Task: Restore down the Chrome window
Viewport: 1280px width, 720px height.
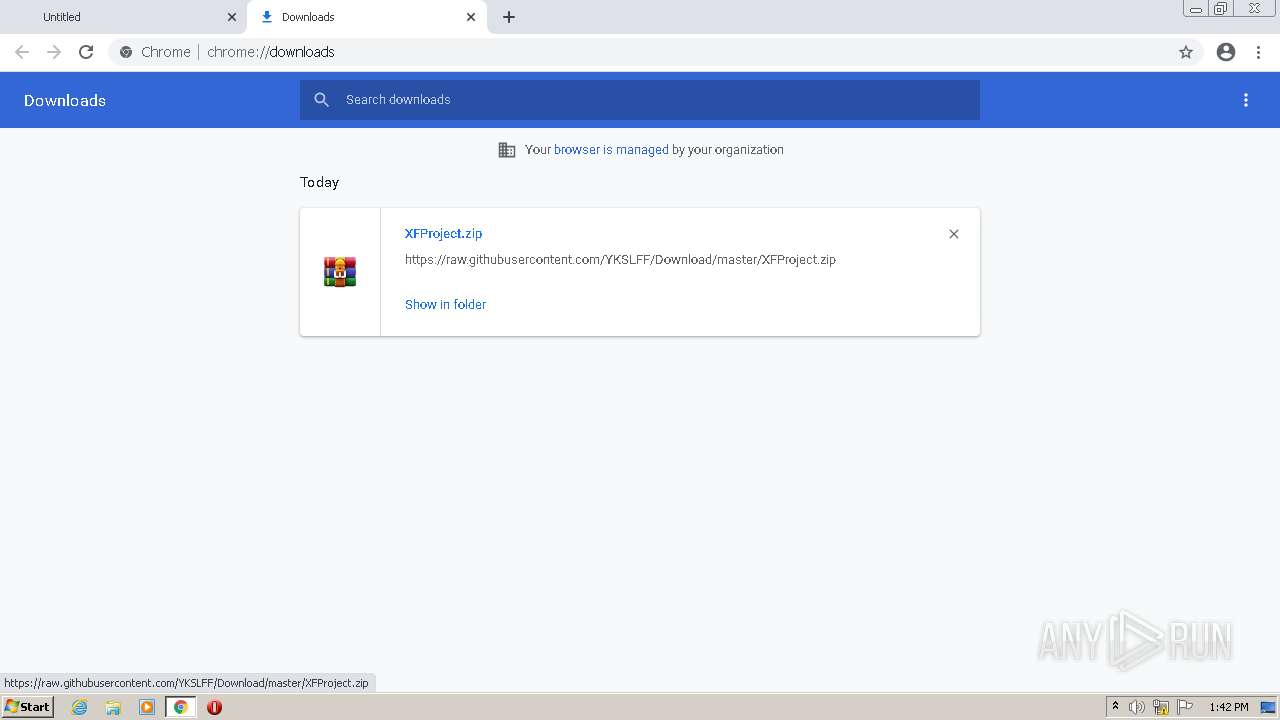Action: coord(1221,9)
